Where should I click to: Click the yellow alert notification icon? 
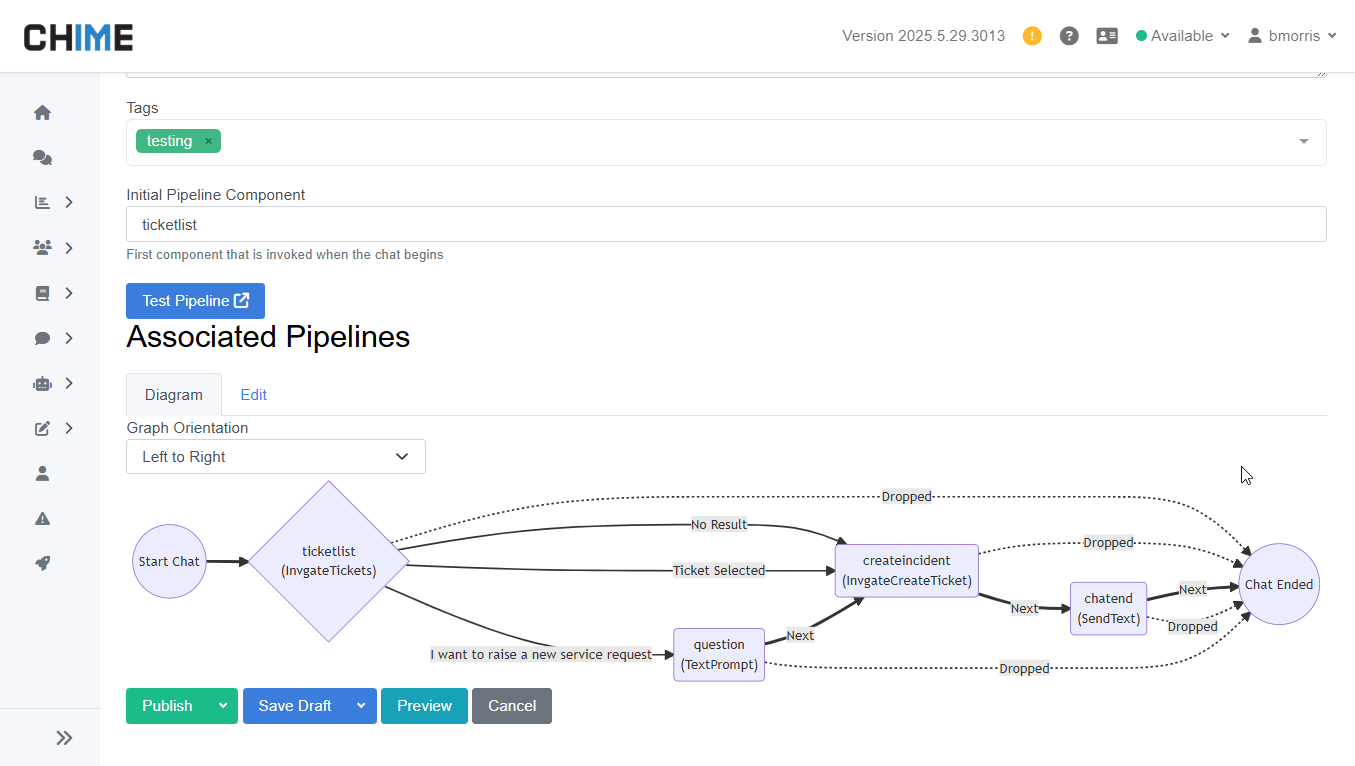(x=1032, y=36)
